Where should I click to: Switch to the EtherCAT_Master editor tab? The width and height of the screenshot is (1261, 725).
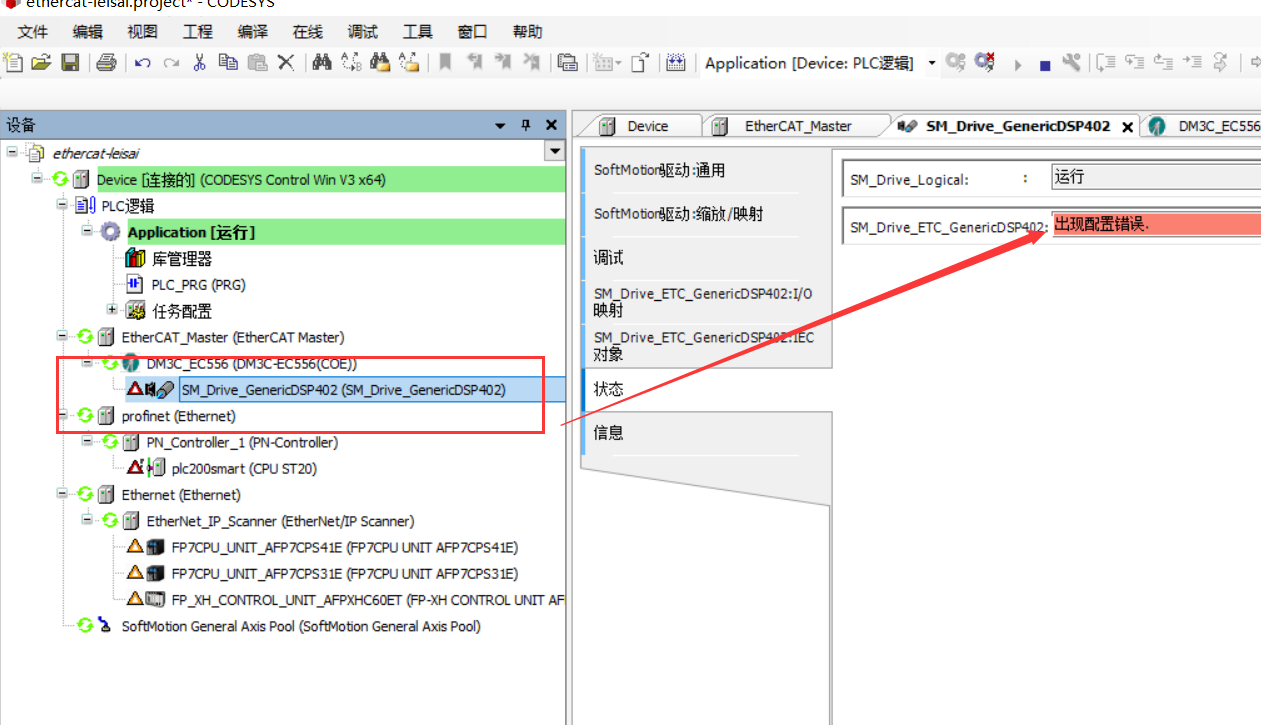797,126
